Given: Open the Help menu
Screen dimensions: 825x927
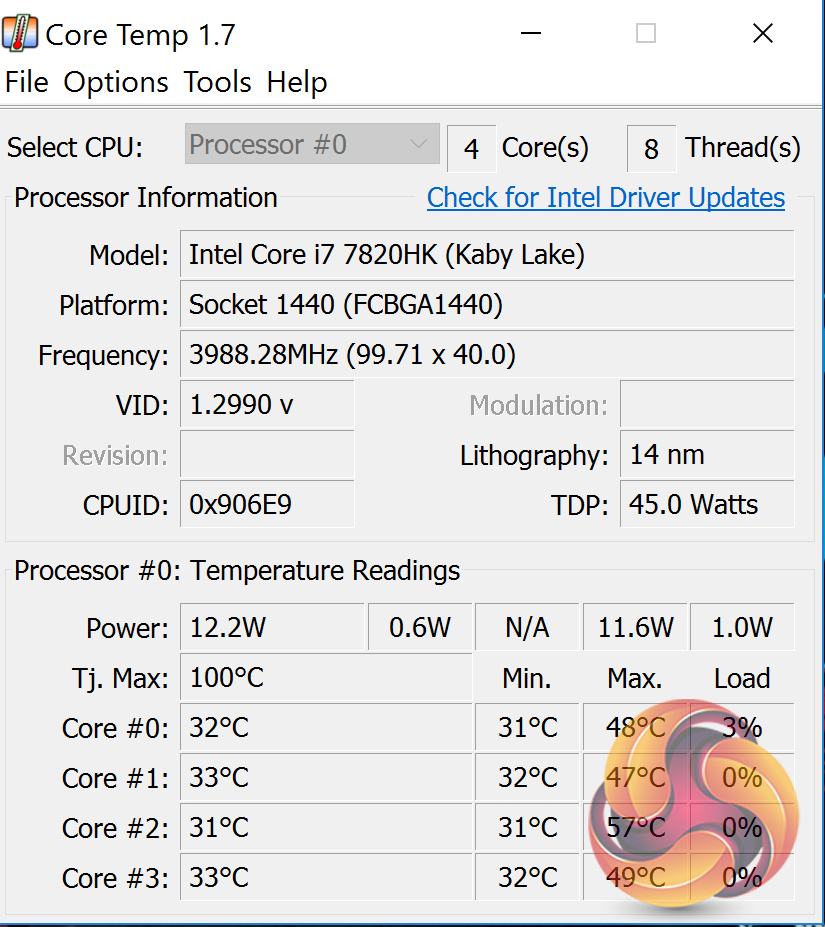Looking at the screenshot, I should click(297, 82).
